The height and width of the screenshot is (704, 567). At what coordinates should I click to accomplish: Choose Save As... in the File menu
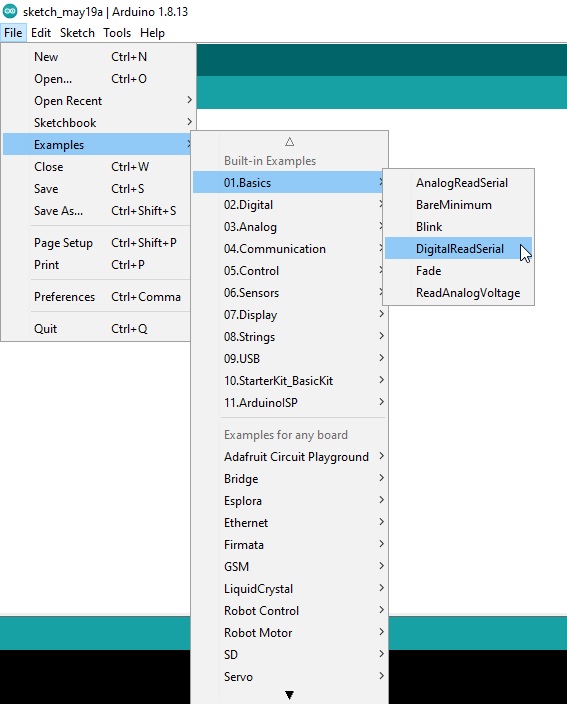[98, 211]
